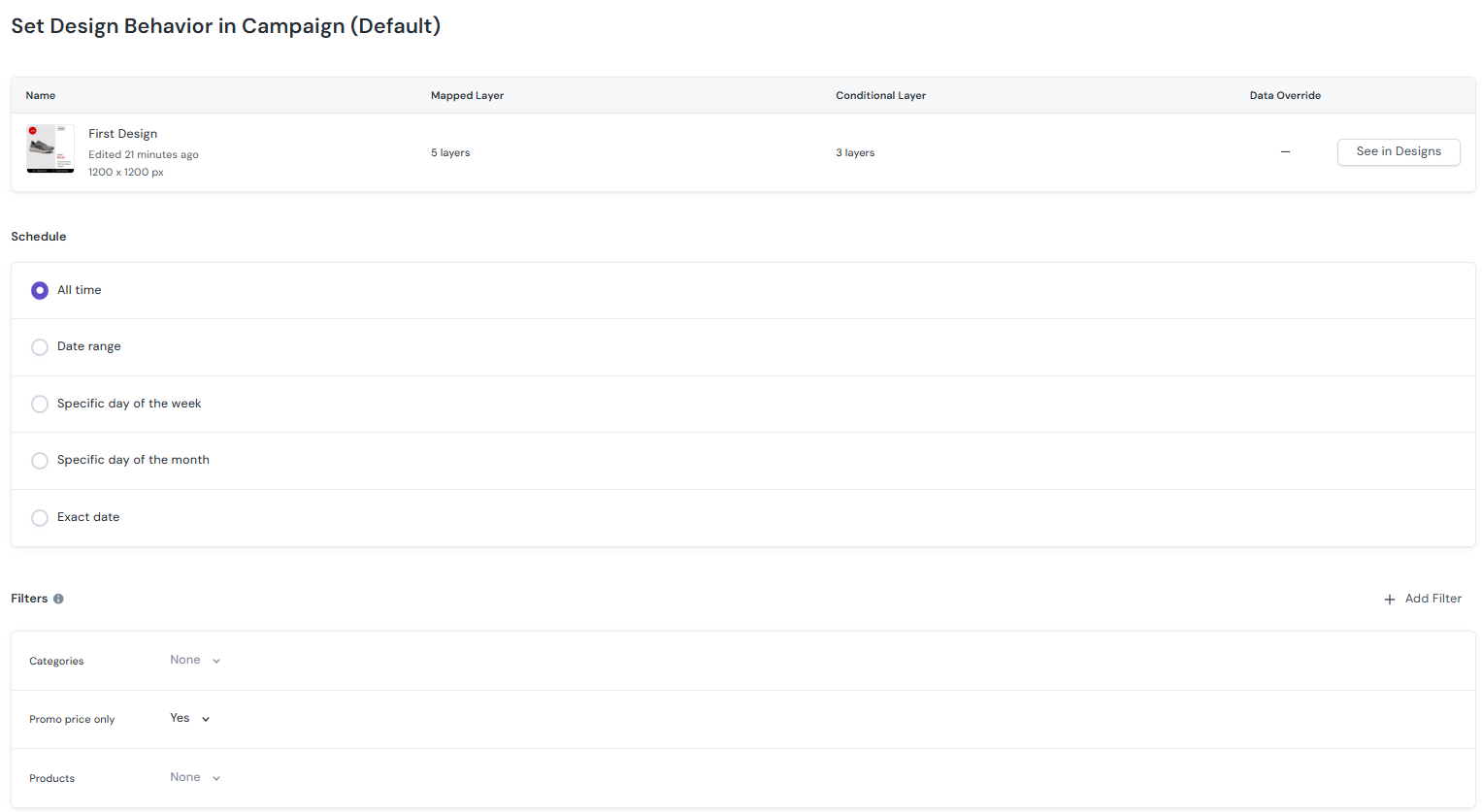Image resolution: width=1482 pixels, height=812 pixels.
Task: Click the plus Add Filter button
Action: coord(1422,599)
